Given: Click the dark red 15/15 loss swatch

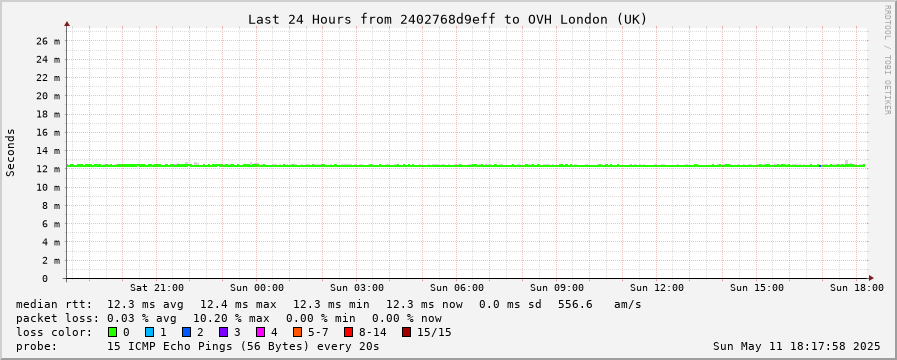Looking at the screenshot, I should (x=406, y=332).
